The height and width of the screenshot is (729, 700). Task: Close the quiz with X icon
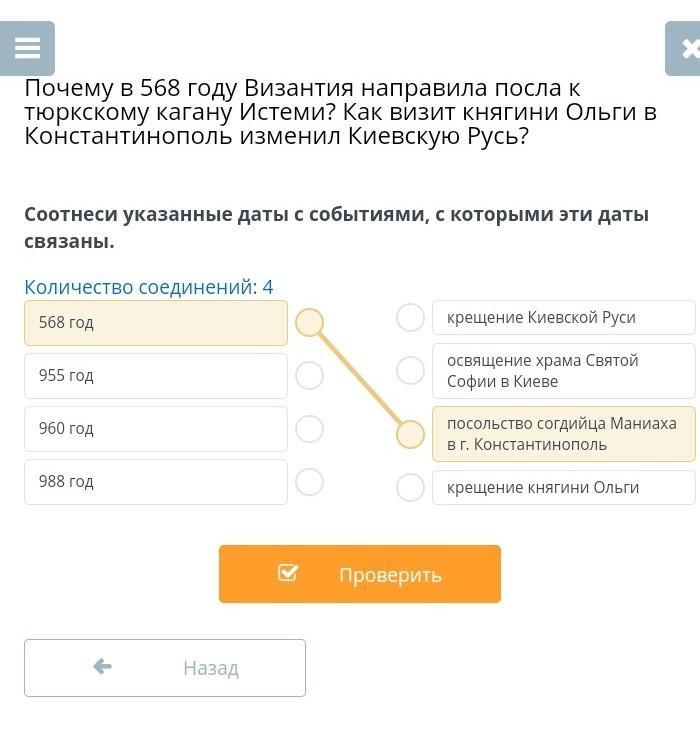[688, 48]
